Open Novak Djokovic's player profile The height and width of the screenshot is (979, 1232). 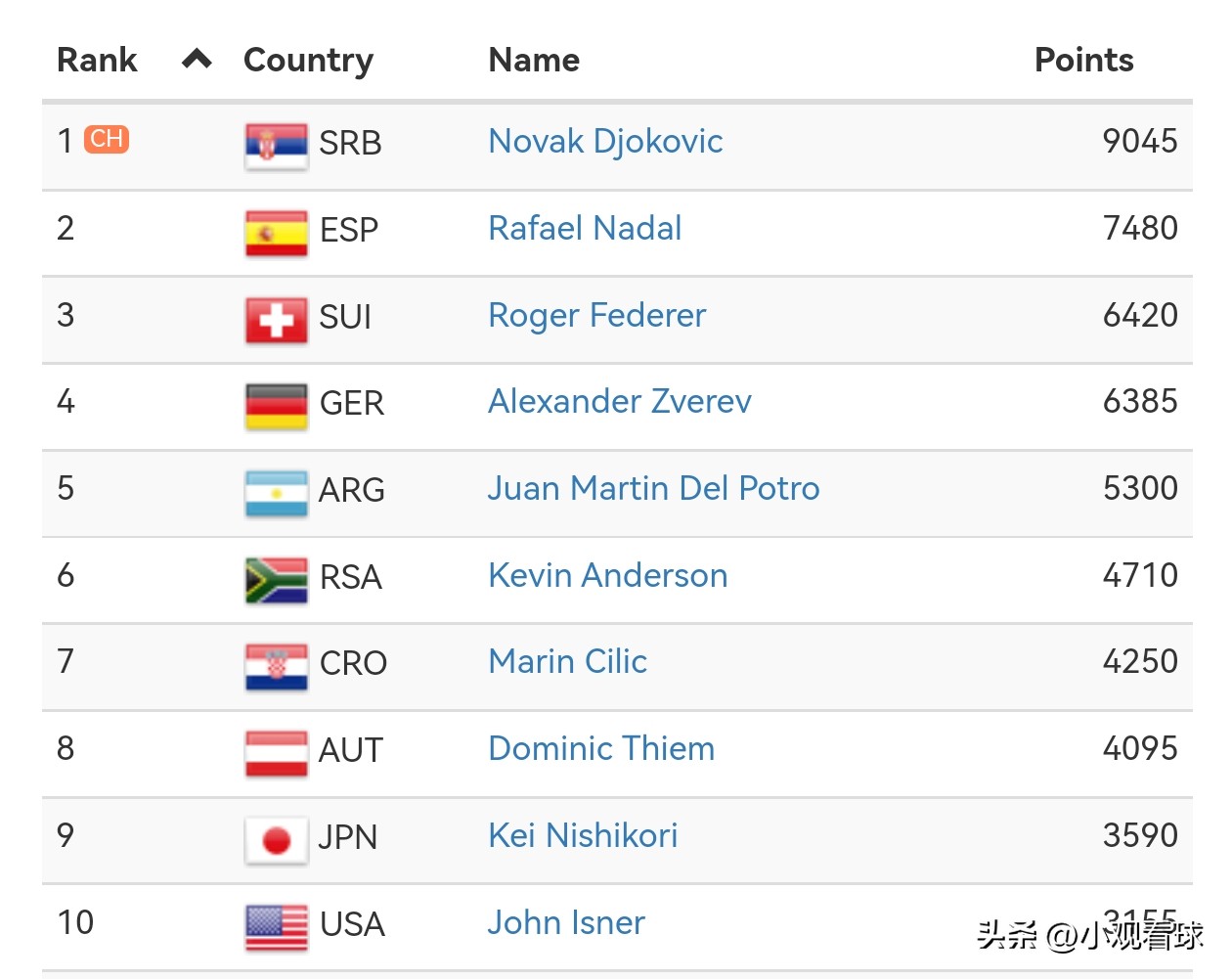point(605,142)
